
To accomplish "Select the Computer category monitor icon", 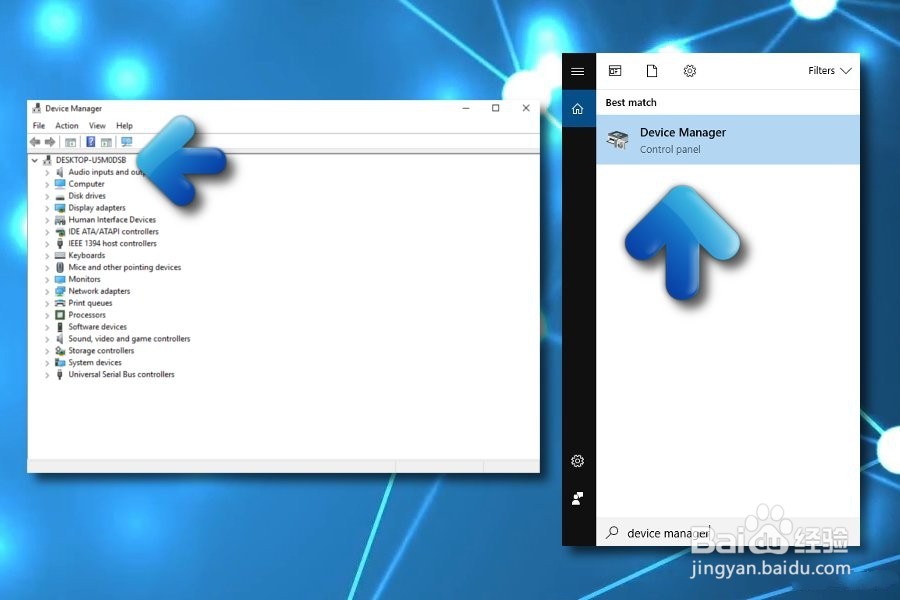I will click(60, 184).
